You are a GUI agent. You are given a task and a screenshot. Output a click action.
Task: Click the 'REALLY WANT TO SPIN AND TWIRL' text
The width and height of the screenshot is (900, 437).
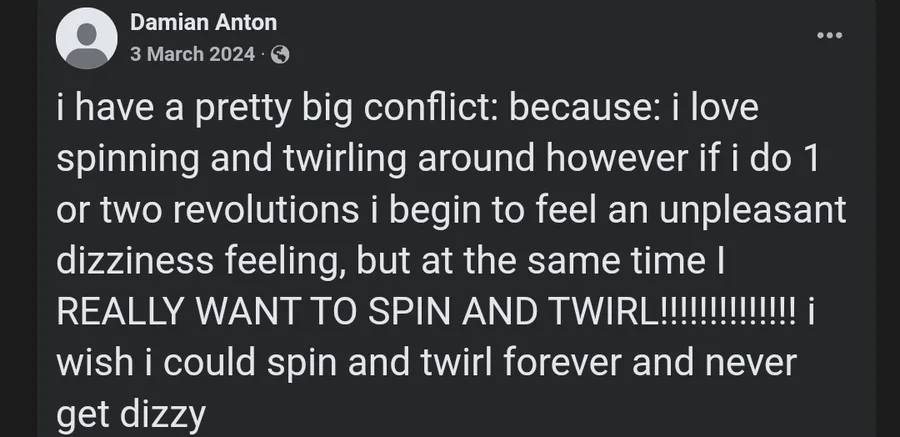[x=359, y=311]
